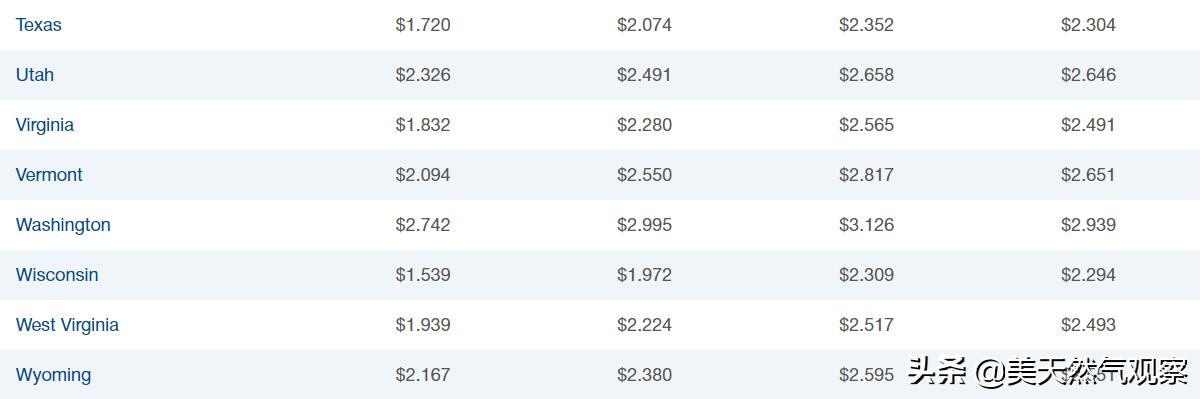This screenshot has height=399, width=1201.
Task: Open the Wisconsin state link
Action: [57, 275]
